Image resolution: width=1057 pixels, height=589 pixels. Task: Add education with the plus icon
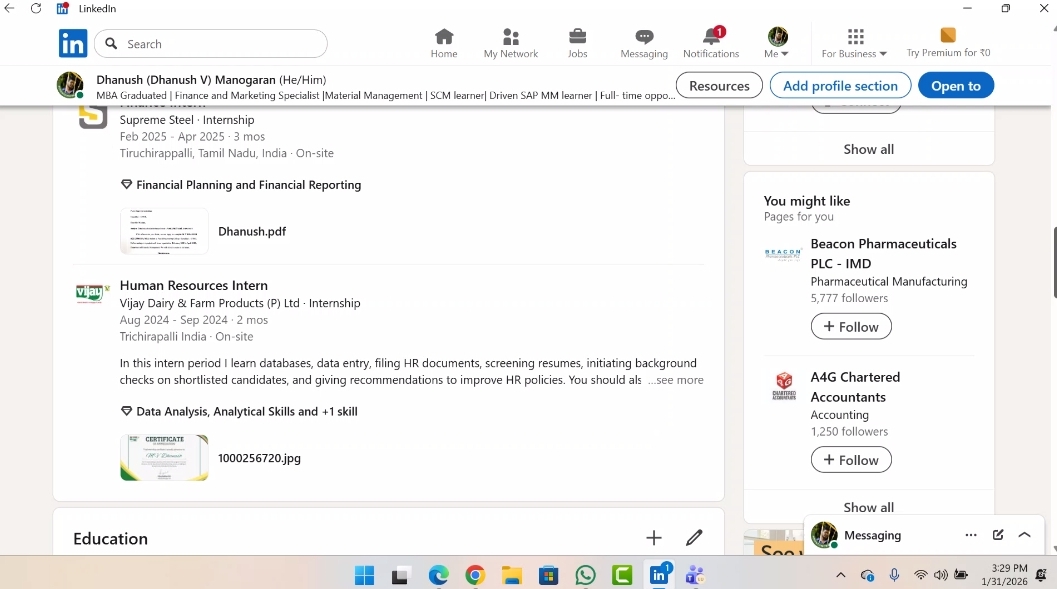pos(654,538)
